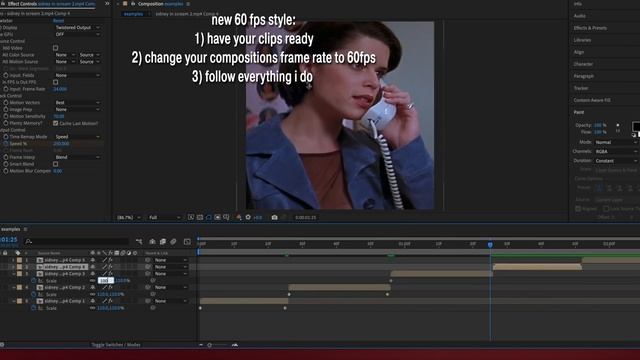This screenshot has height=360, width=640.
Task: Click the fast previews icon in viewer
Action: pyautogui.click(x=191, y=218)
